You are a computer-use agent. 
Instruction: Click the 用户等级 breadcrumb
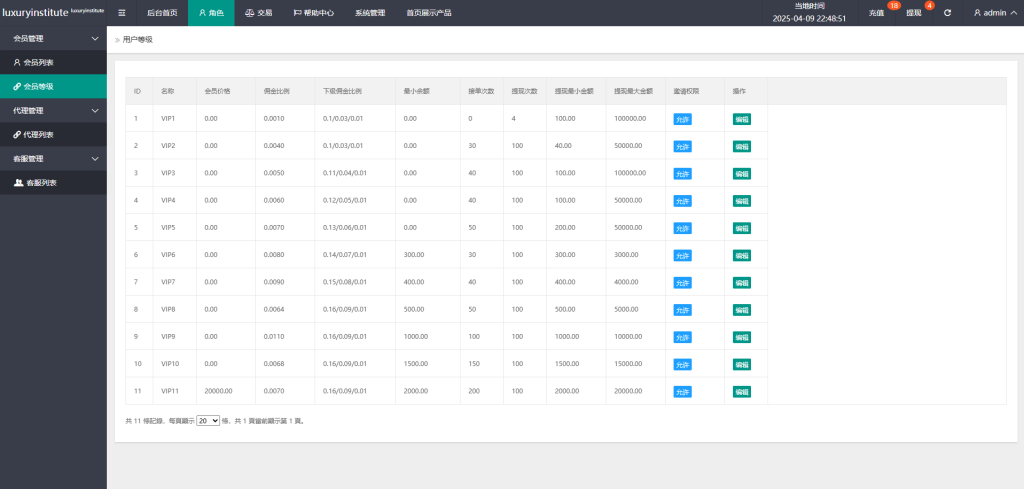(138, 40)
